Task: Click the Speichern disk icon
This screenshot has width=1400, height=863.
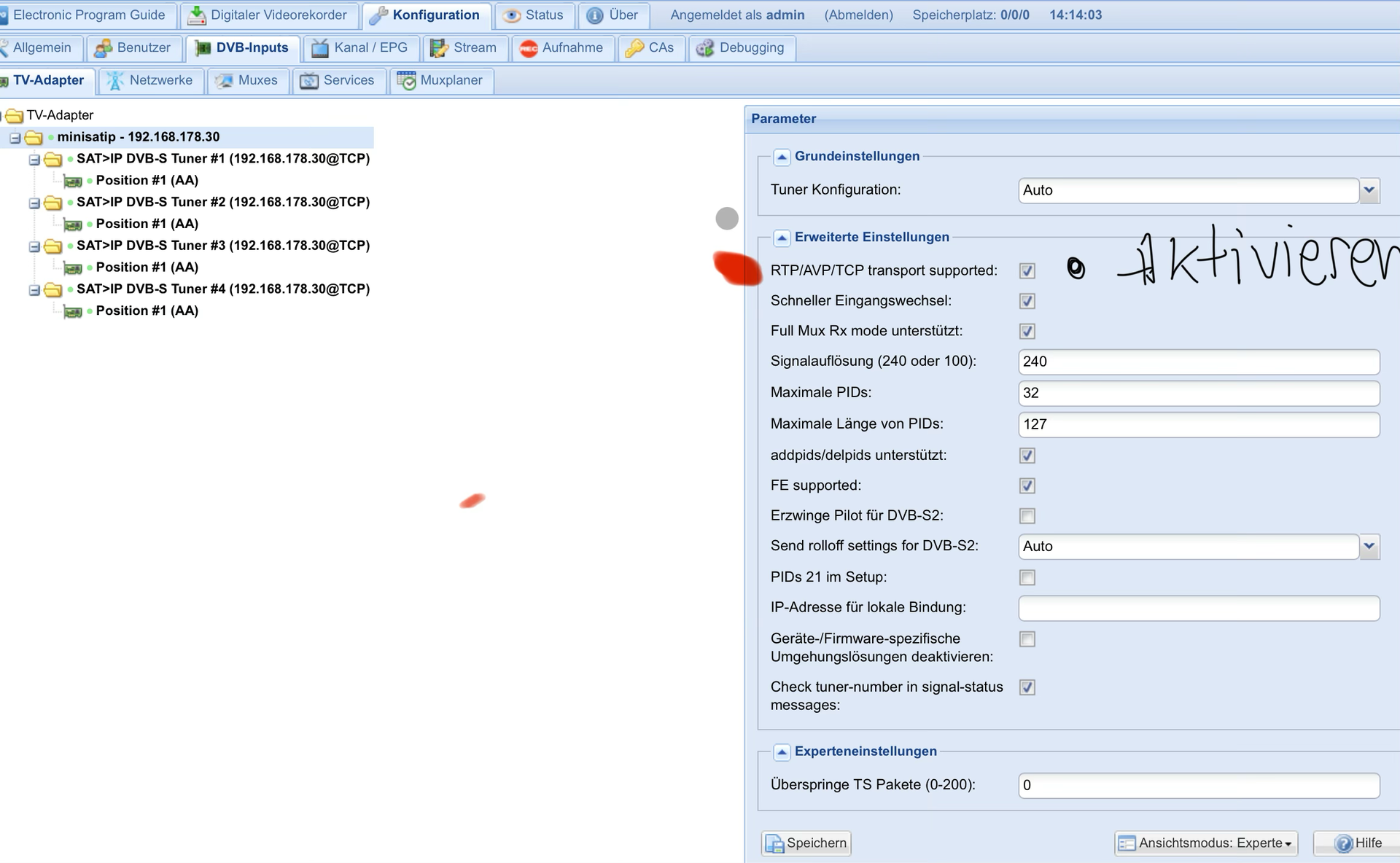Action: (x=774, y=843)
